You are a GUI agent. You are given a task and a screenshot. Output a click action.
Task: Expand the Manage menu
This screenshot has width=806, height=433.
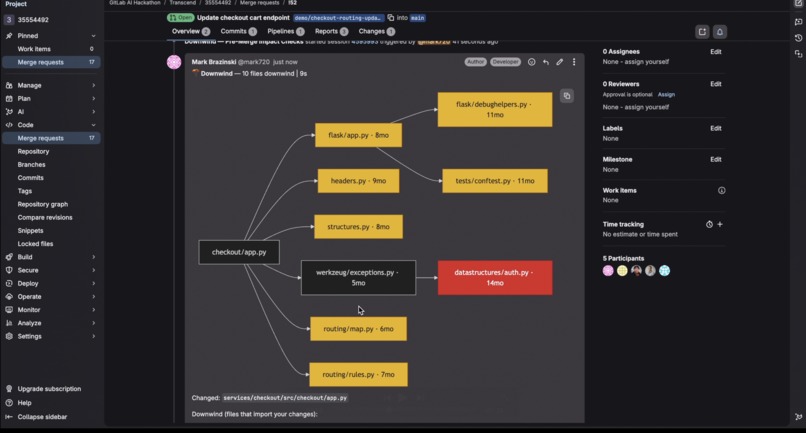click(x=51, y=85)
